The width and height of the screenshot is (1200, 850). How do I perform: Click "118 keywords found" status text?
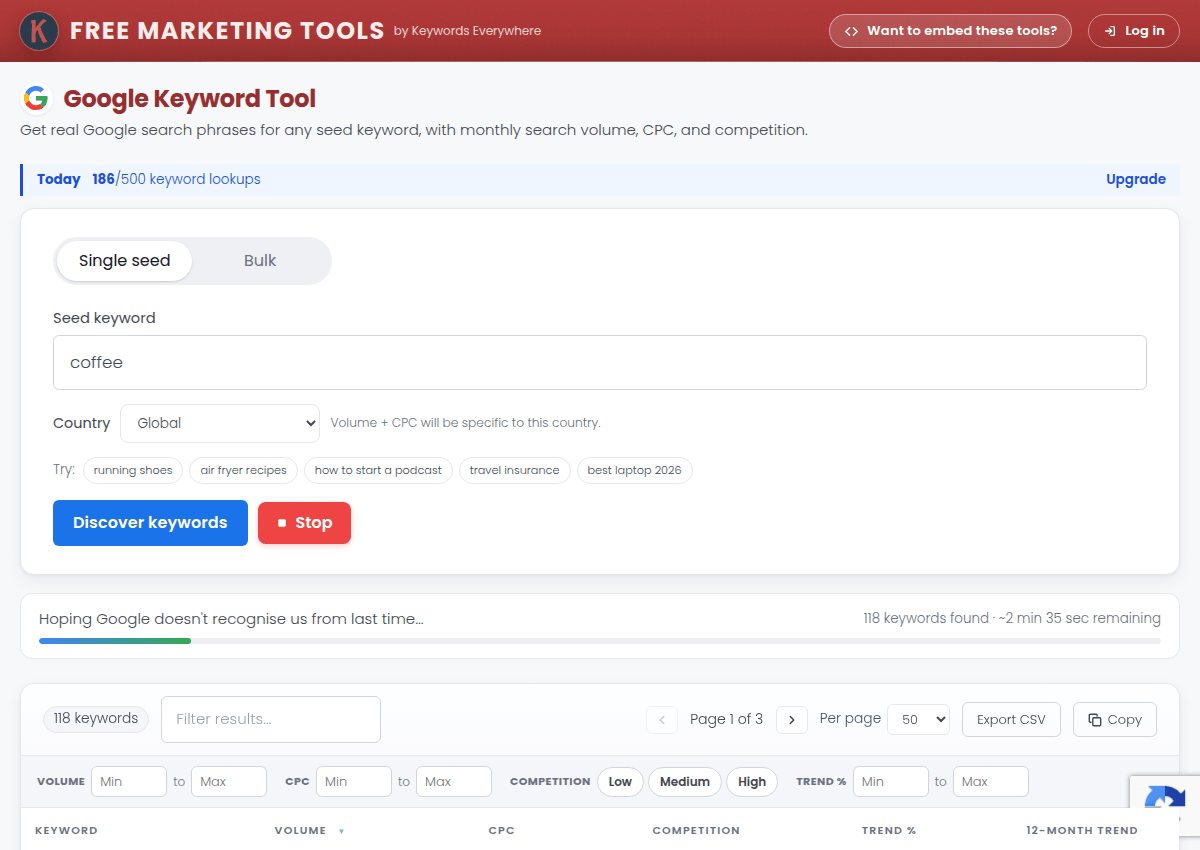click(926, 618)
